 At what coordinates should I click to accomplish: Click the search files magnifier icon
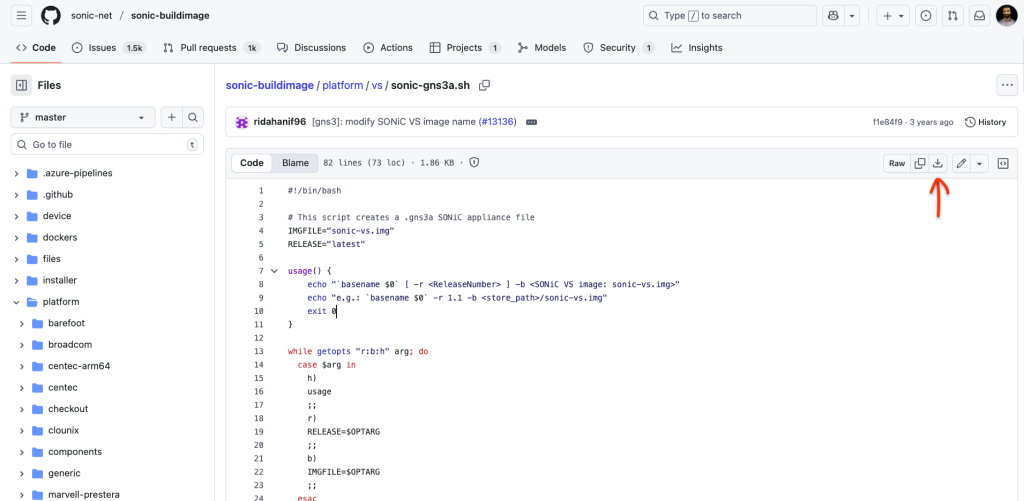tap(194, 117)
